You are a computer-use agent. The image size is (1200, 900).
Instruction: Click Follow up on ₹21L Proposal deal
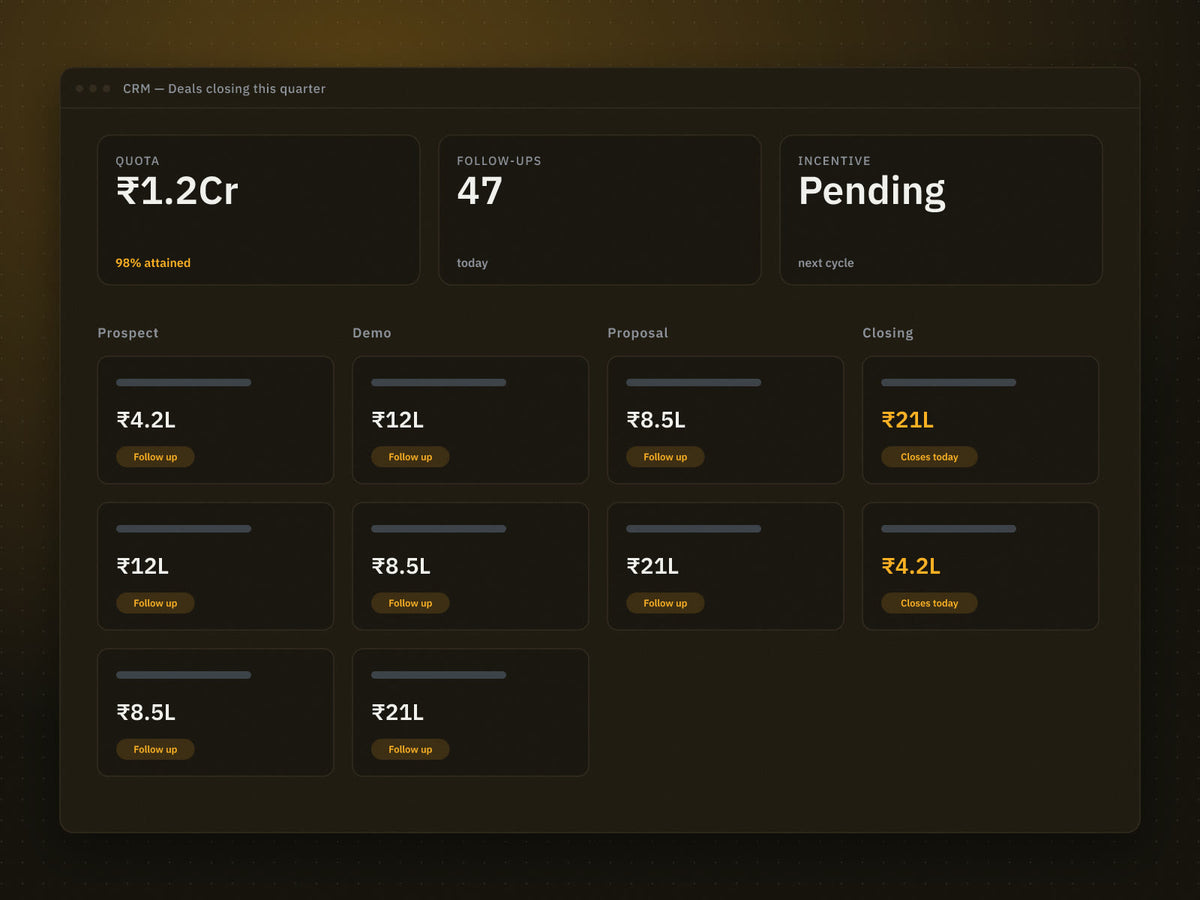(665, 603)
